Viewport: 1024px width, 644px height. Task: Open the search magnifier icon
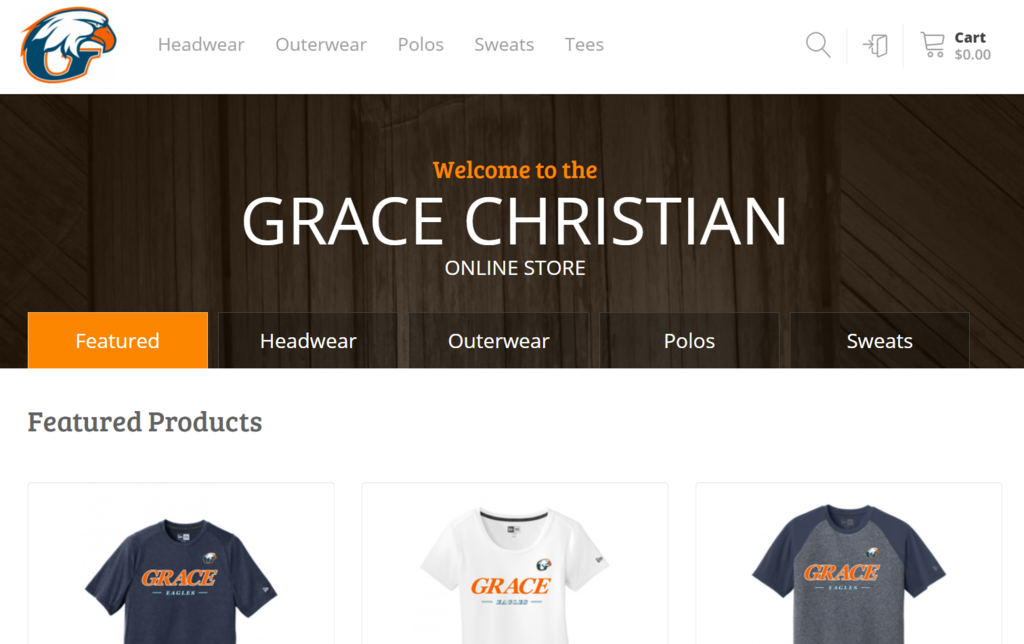tap(818, 45)
